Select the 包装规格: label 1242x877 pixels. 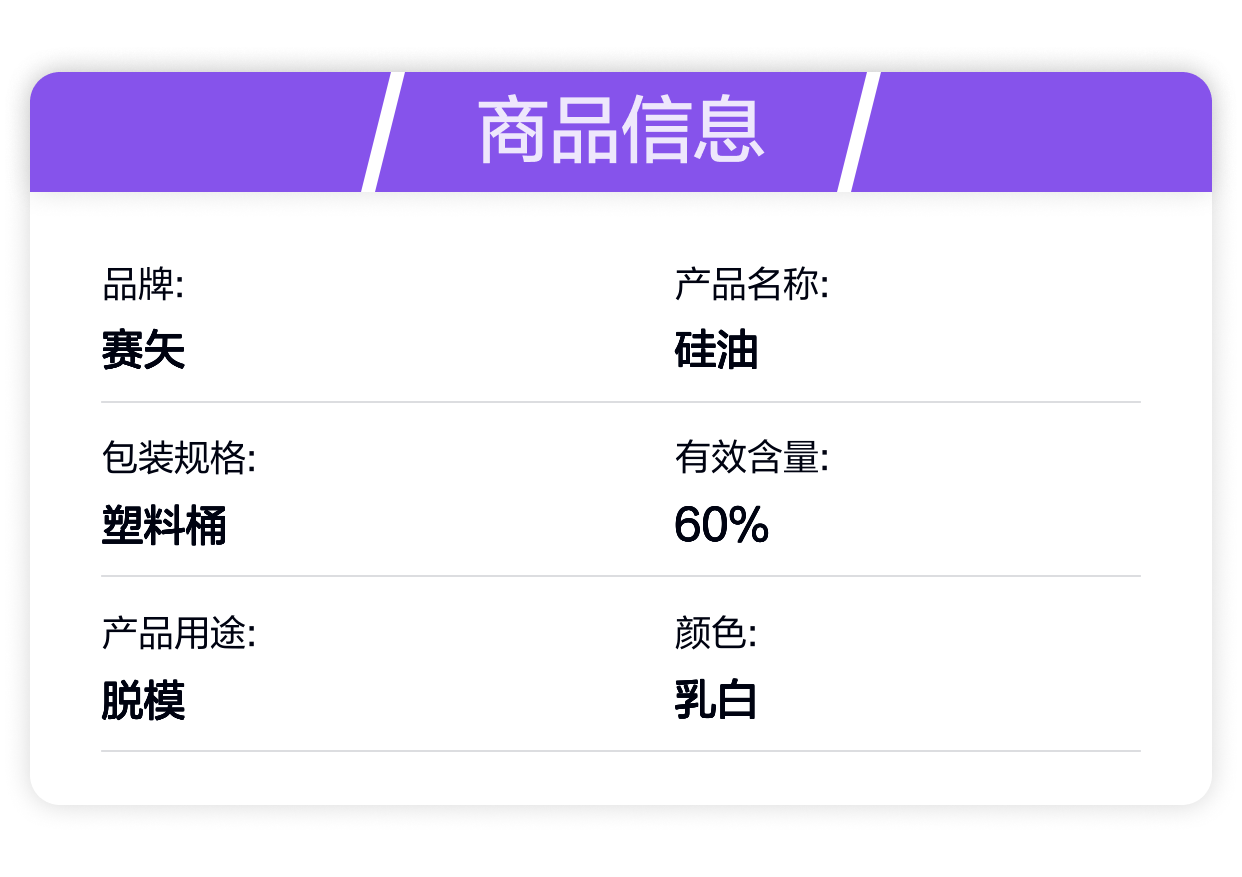pyautogui.click(x=179, y=459)
